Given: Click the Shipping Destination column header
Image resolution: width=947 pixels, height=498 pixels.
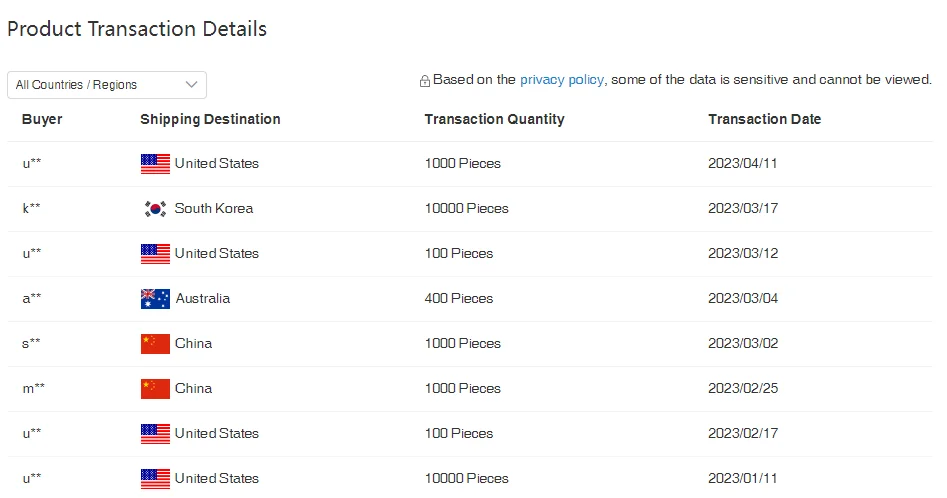Looking at the screenshot, I should 210,119.
